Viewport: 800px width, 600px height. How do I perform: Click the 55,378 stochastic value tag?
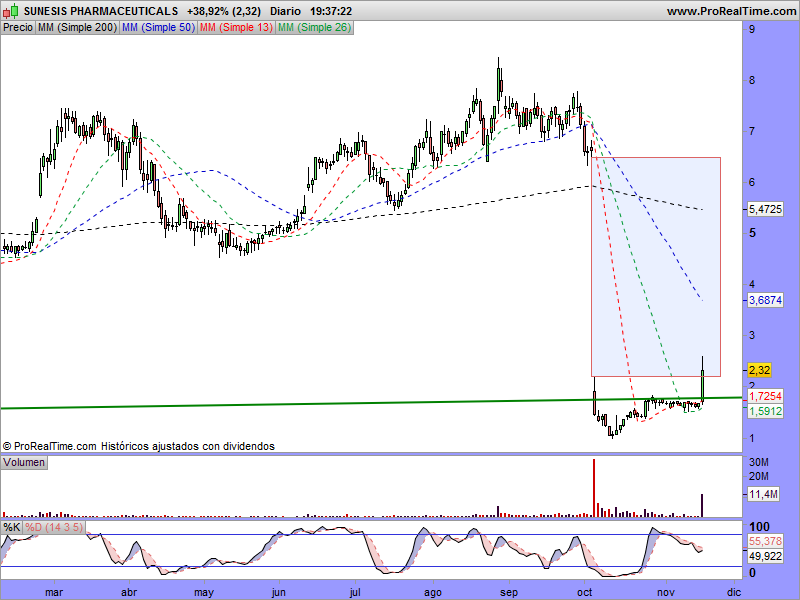point(765,540)
